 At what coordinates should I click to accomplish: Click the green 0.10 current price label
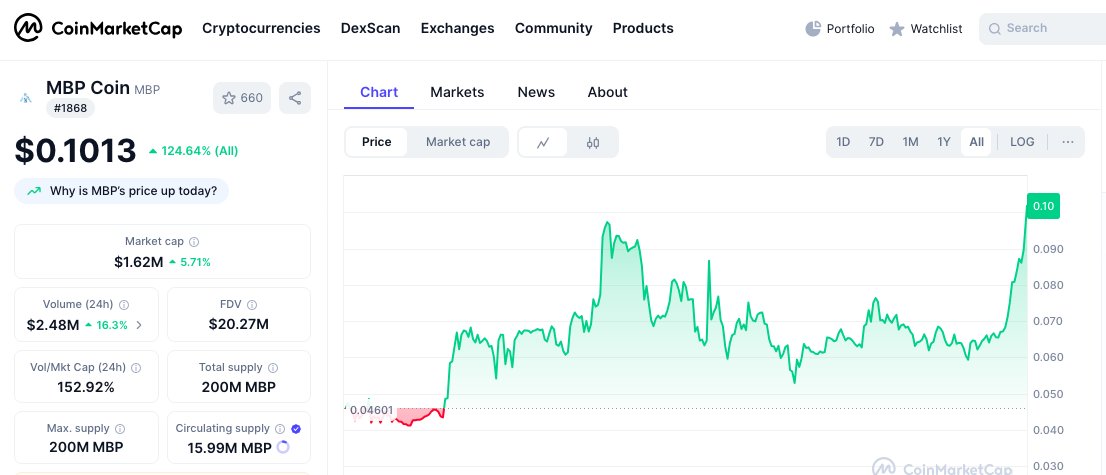(x=1043, y=206)
